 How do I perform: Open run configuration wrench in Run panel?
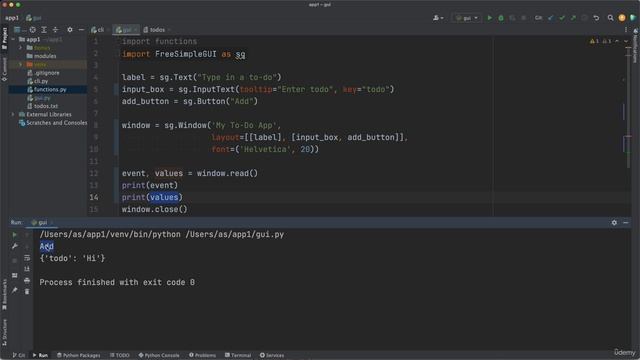(15, 246)
